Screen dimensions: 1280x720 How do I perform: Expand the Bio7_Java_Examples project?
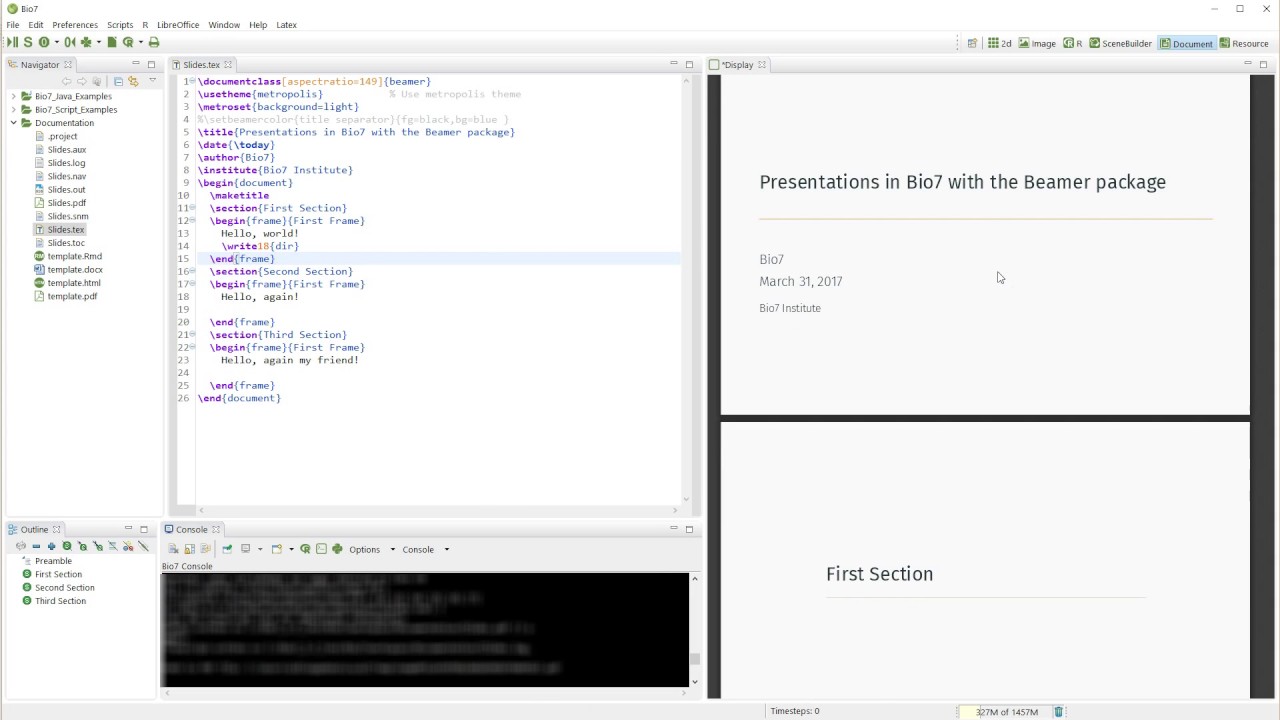14,96
